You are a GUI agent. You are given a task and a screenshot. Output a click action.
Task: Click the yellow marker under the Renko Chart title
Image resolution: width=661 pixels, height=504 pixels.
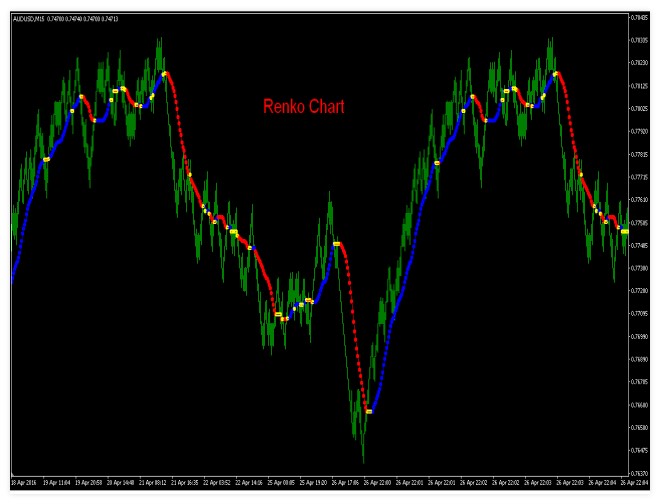coord(336,244)
